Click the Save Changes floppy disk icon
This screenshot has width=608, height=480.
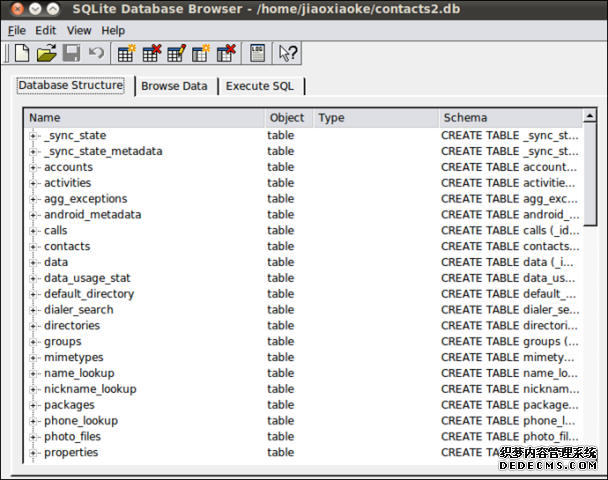point(71,53)
